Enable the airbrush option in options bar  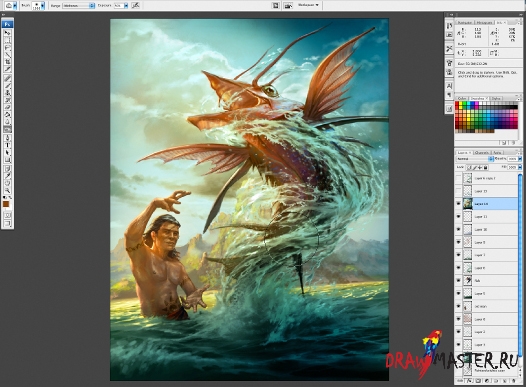pos(136,5)
